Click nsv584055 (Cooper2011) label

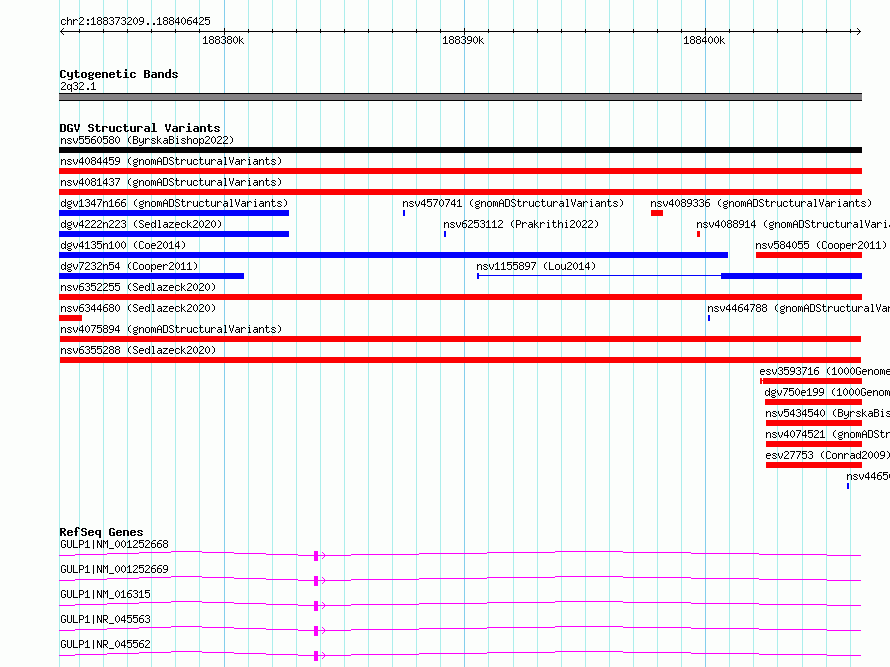click(x=821, y=245)
